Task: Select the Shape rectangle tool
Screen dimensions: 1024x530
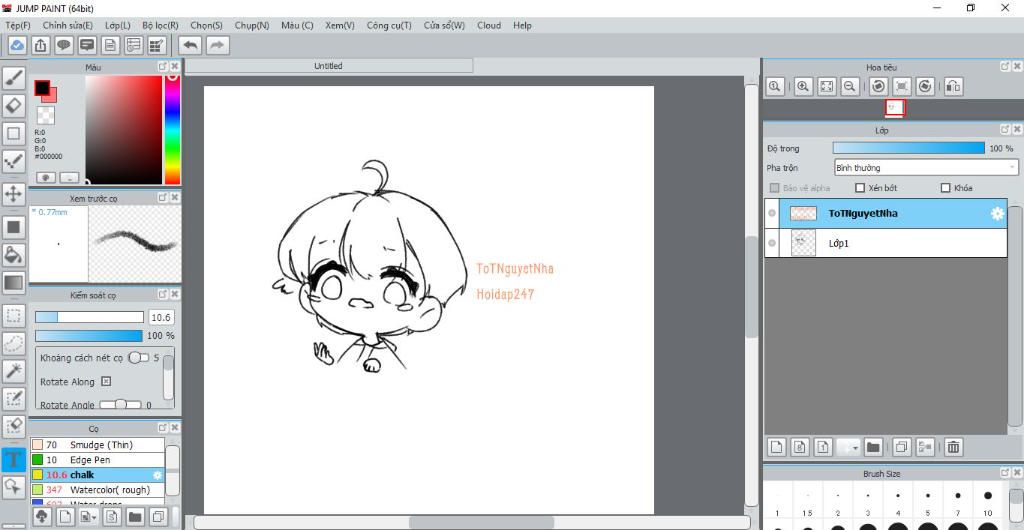Action: [14, 133]
